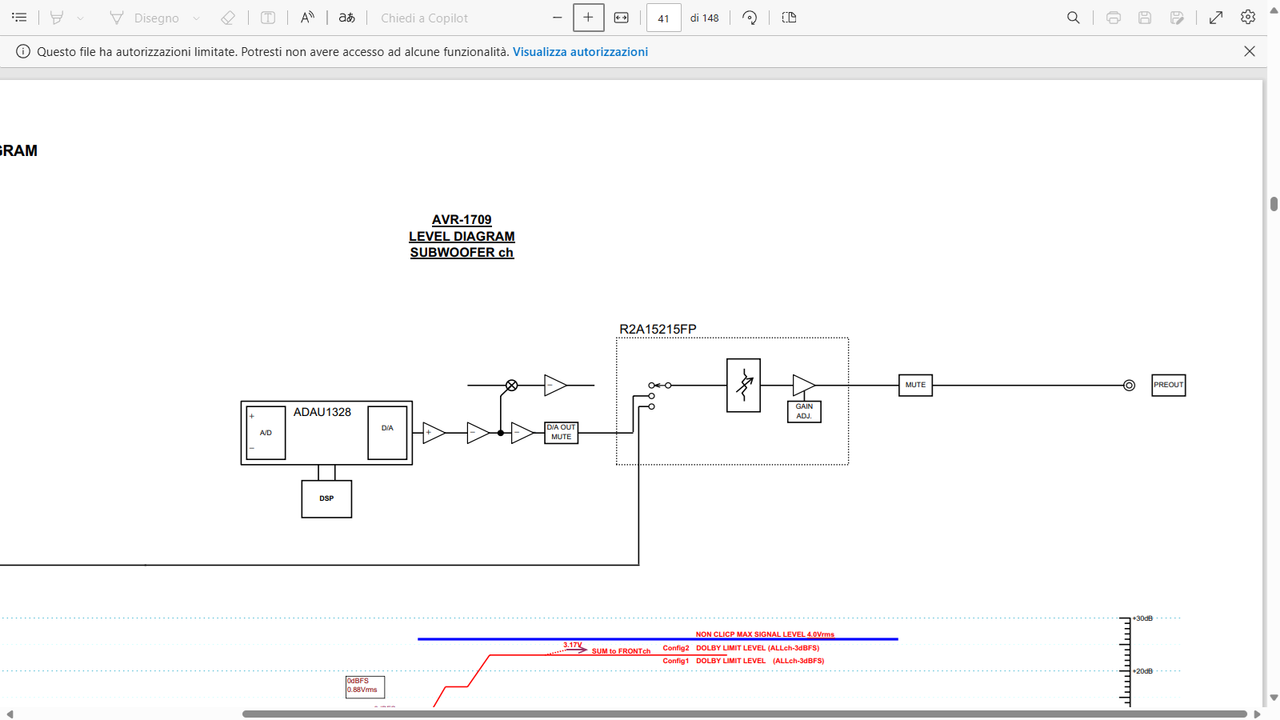Screen dimensions: 1280x720
Task: Click the GAIN ADJ. block
Action: 804,411
